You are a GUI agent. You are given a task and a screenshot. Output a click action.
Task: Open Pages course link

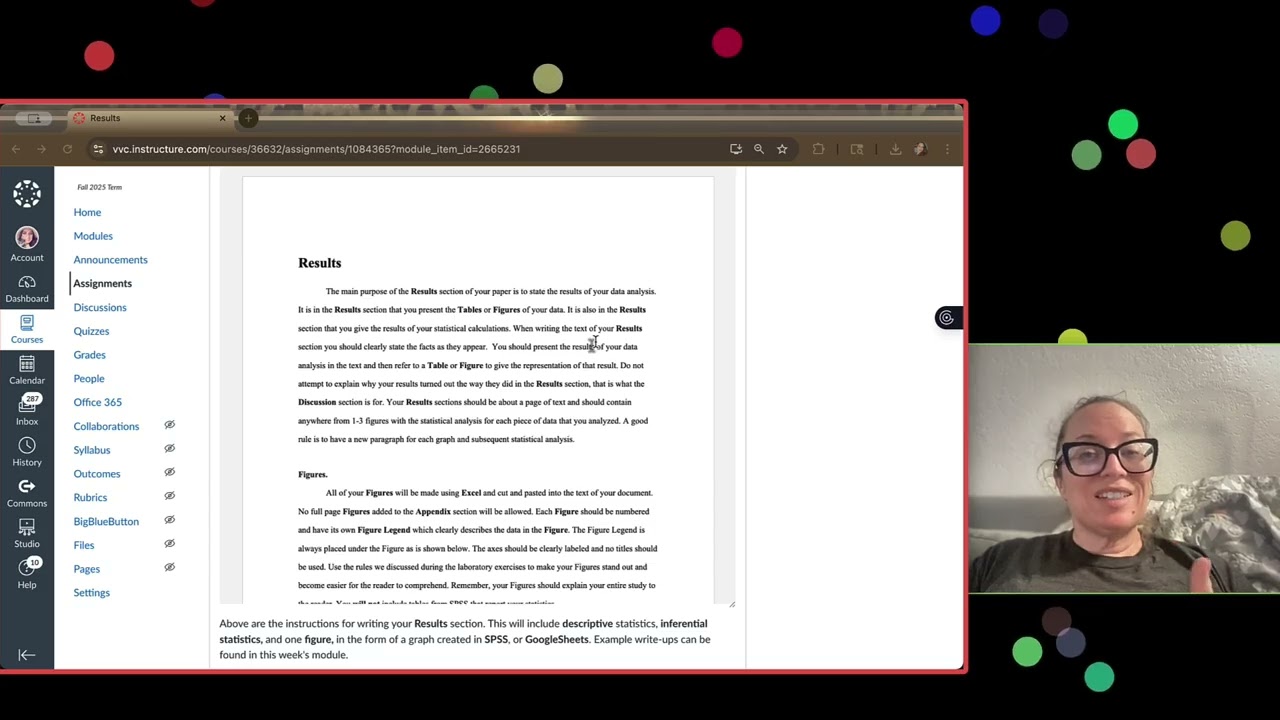(86, 569)
